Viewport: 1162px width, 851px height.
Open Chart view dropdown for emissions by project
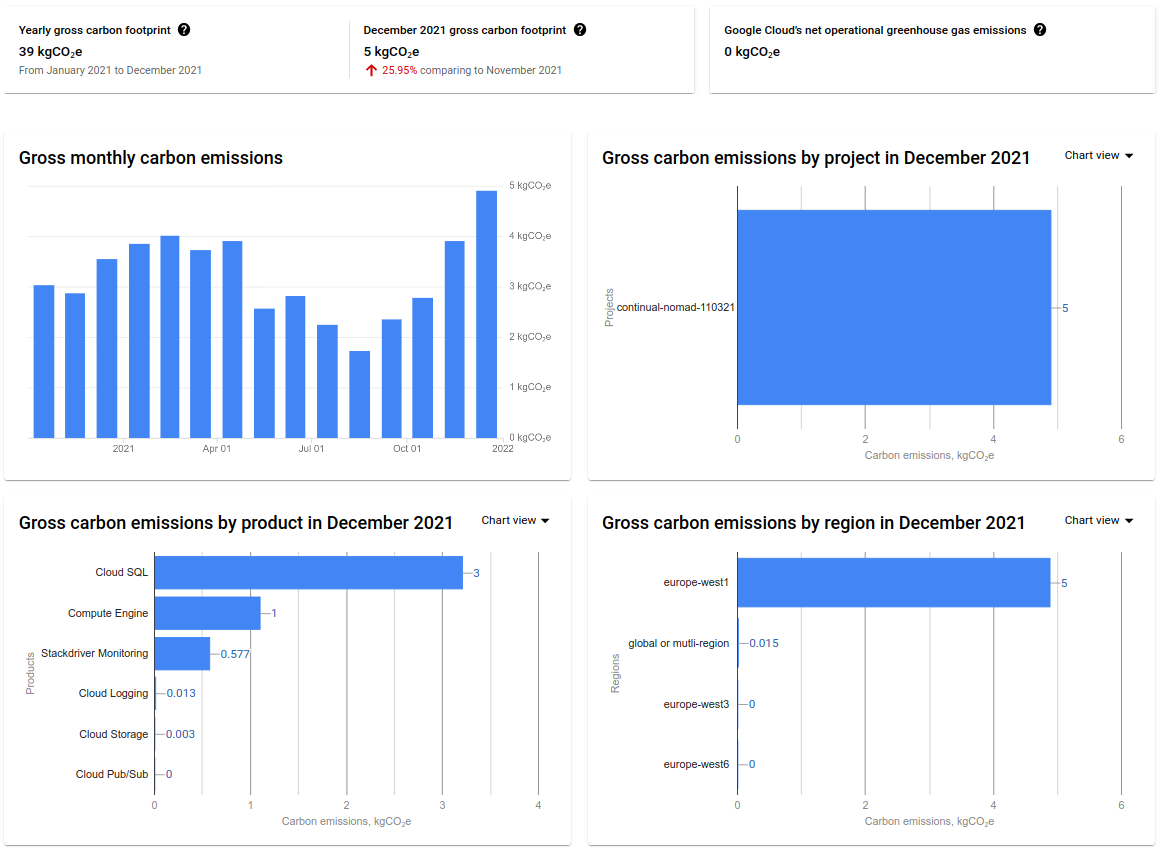(x=1098, y=156)
